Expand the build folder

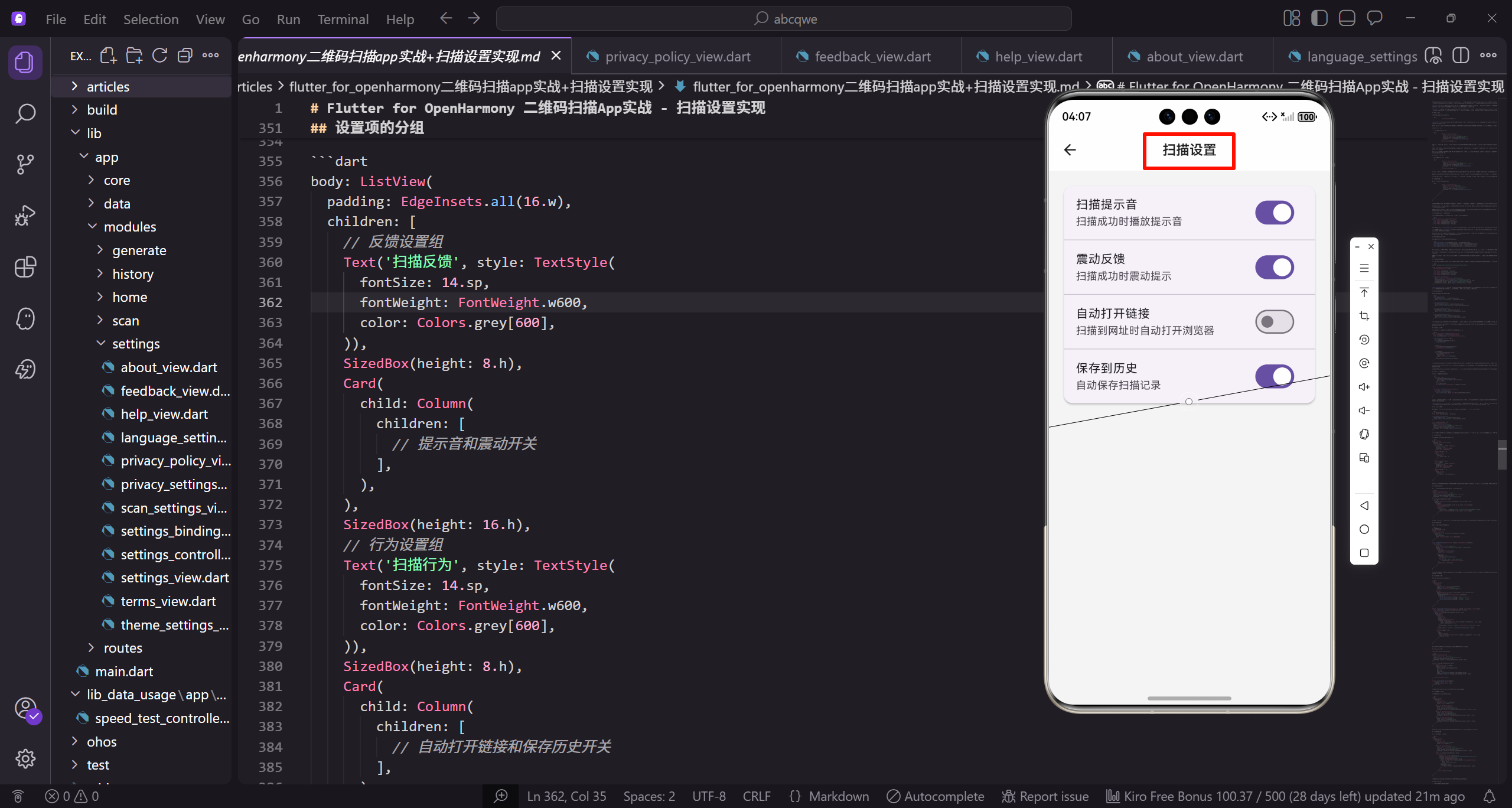(142, 110)
